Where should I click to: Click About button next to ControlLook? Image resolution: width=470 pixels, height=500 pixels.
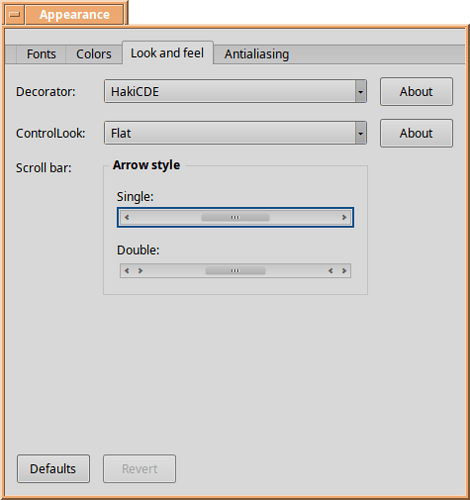416,133
